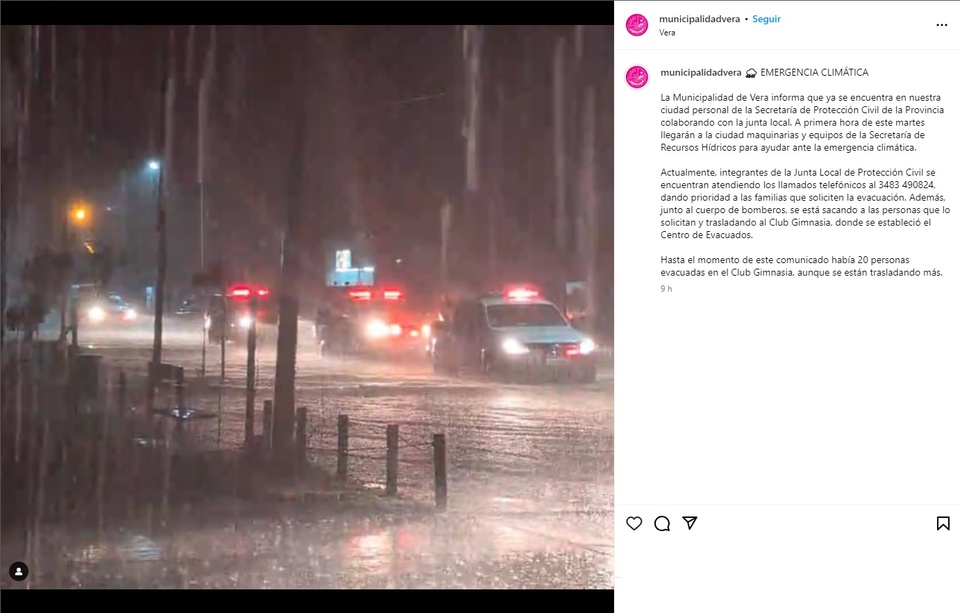
Task: Click the 9 h timestamp
Action: click(x=666, y=288)
